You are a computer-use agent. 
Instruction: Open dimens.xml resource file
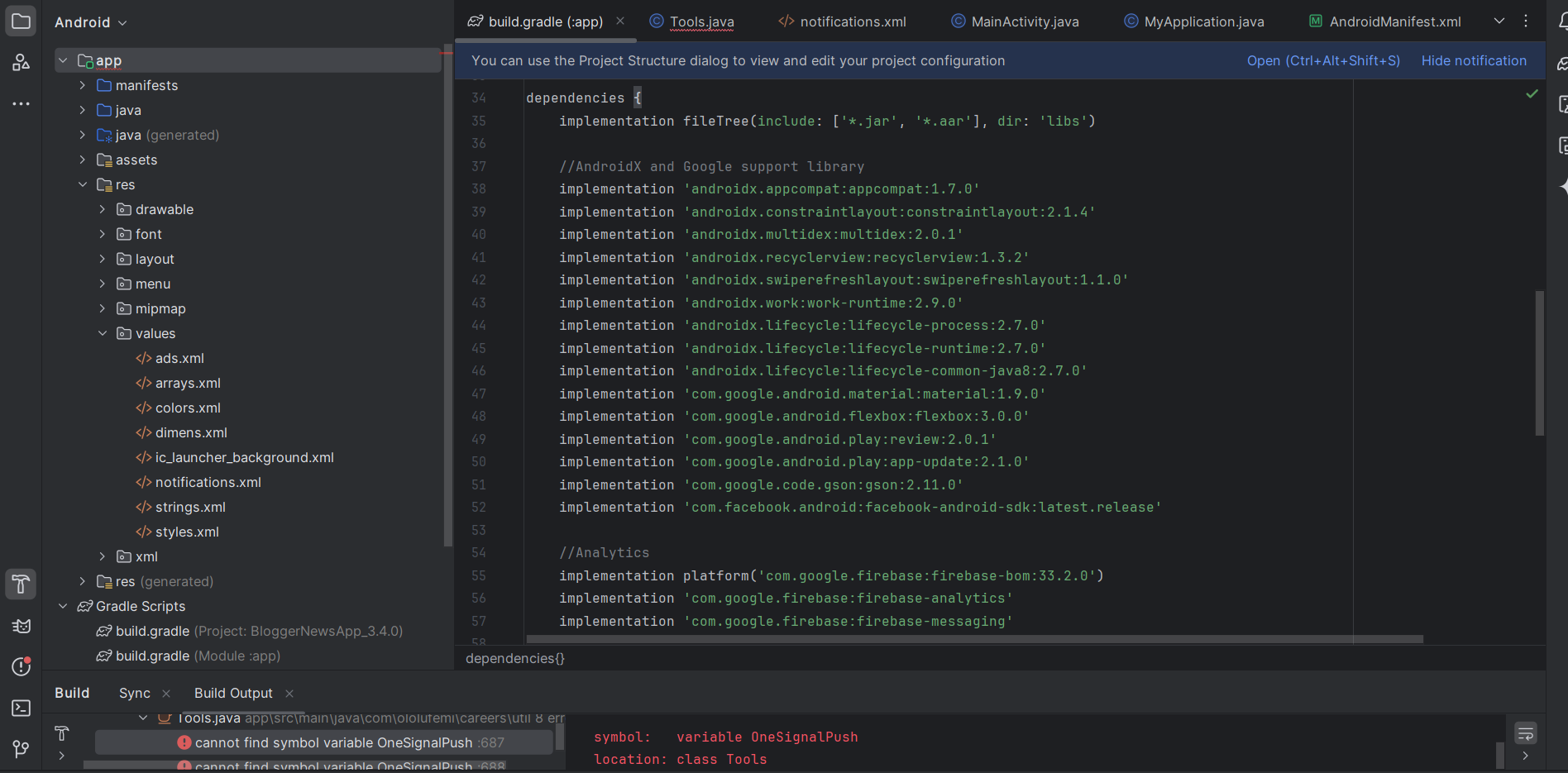(x=181, y=432)
